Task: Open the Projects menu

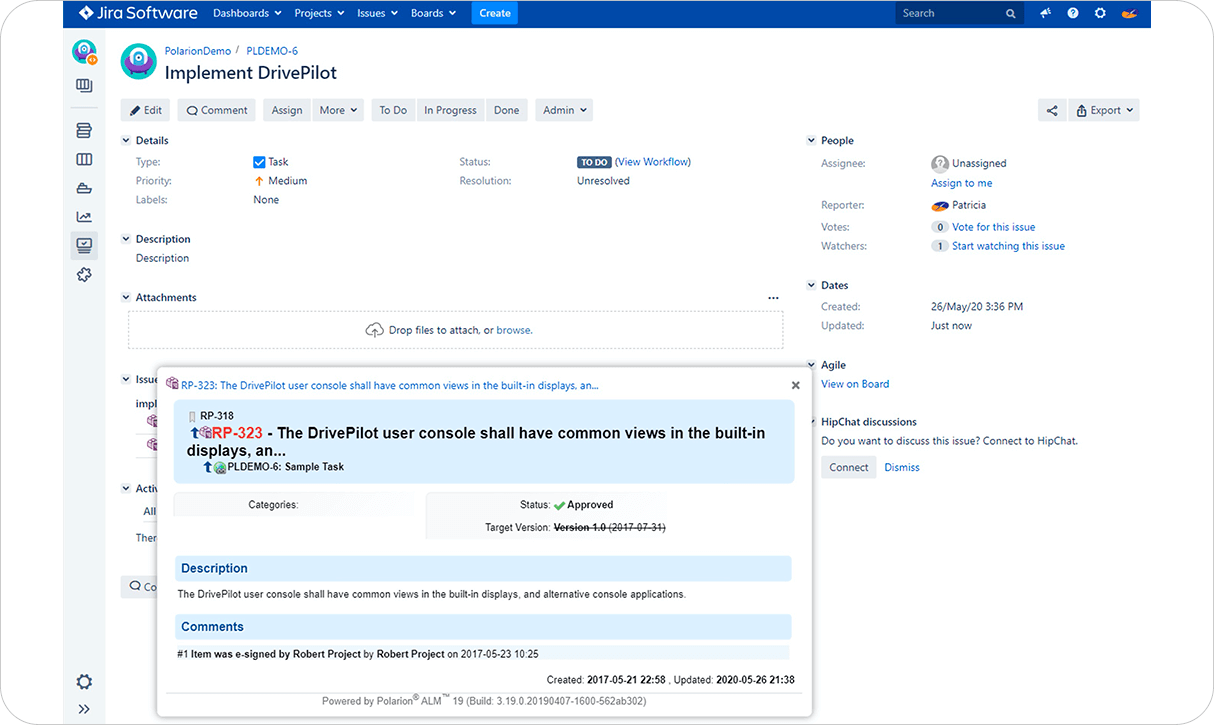Action: pyautogui.click(x=319, y=14)
